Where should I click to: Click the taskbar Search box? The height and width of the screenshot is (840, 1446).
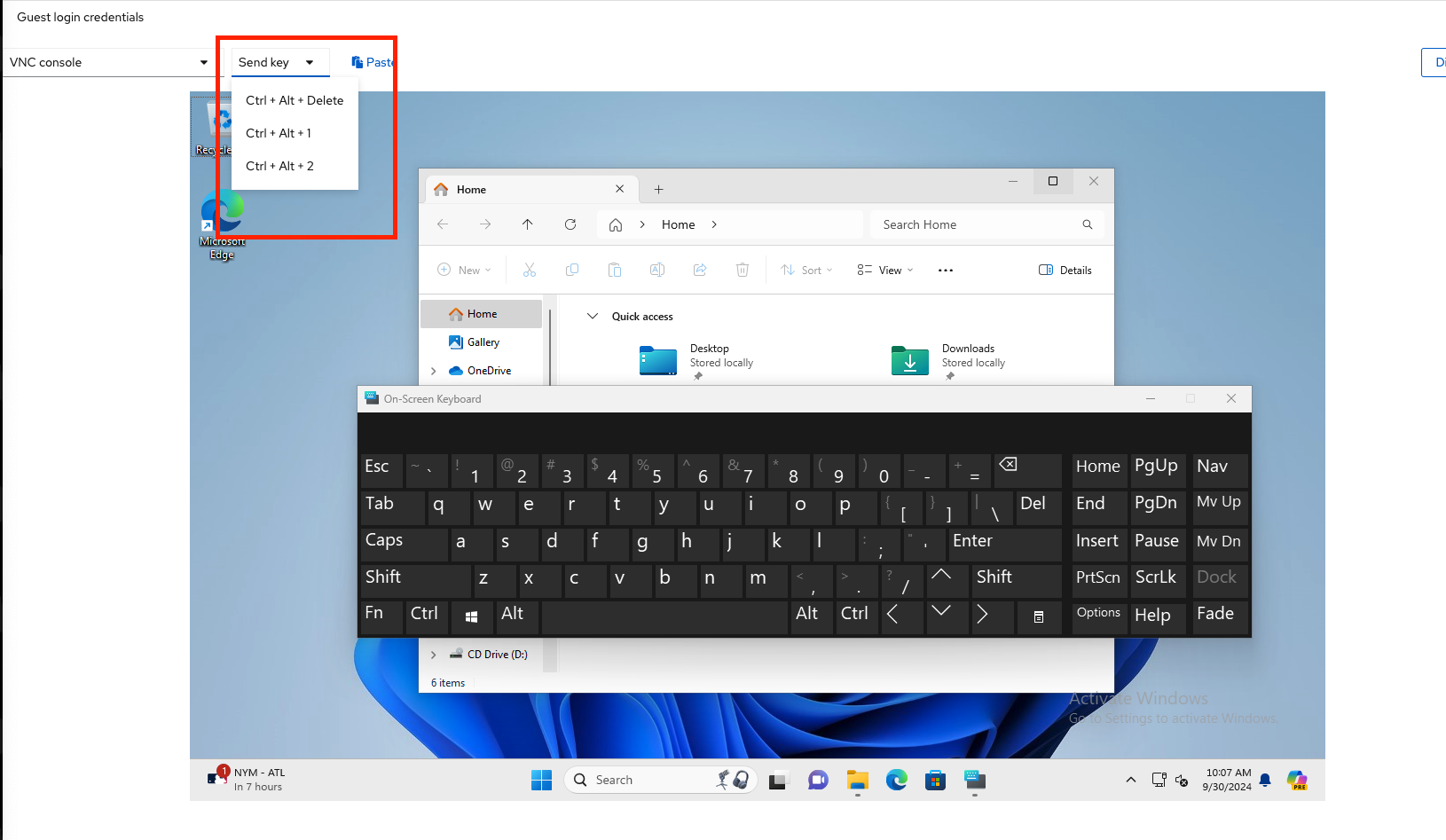tap(660, 780)
